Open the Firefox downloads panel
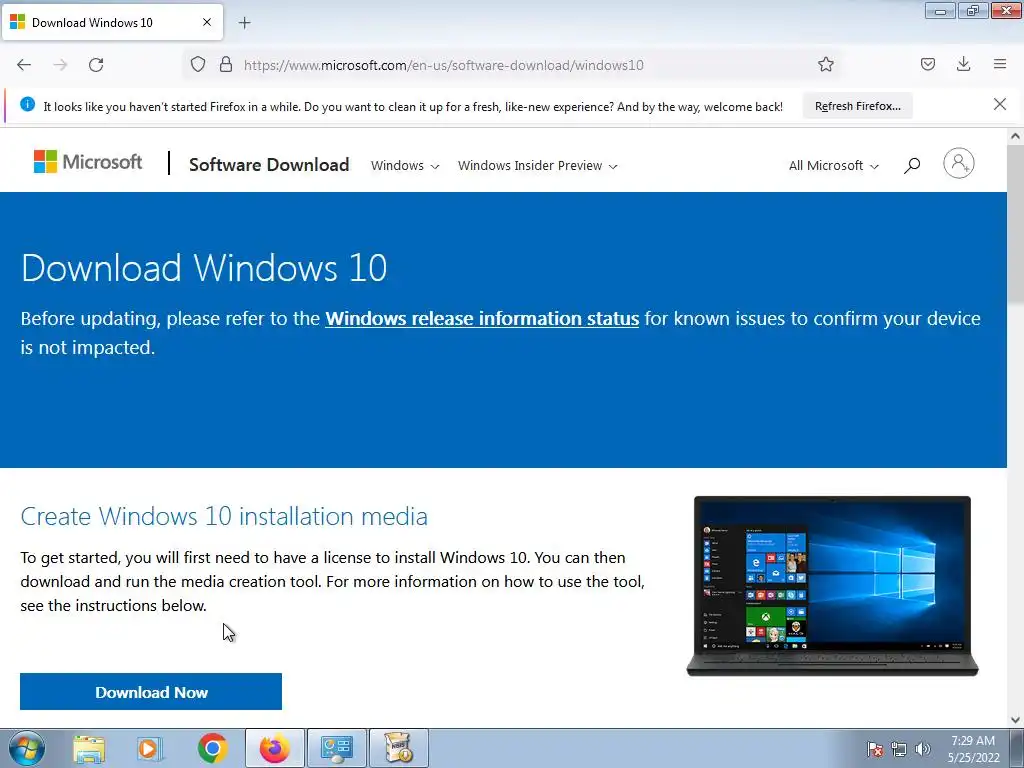This screenshot has height=768, width=1024. (x=963, y=64)
